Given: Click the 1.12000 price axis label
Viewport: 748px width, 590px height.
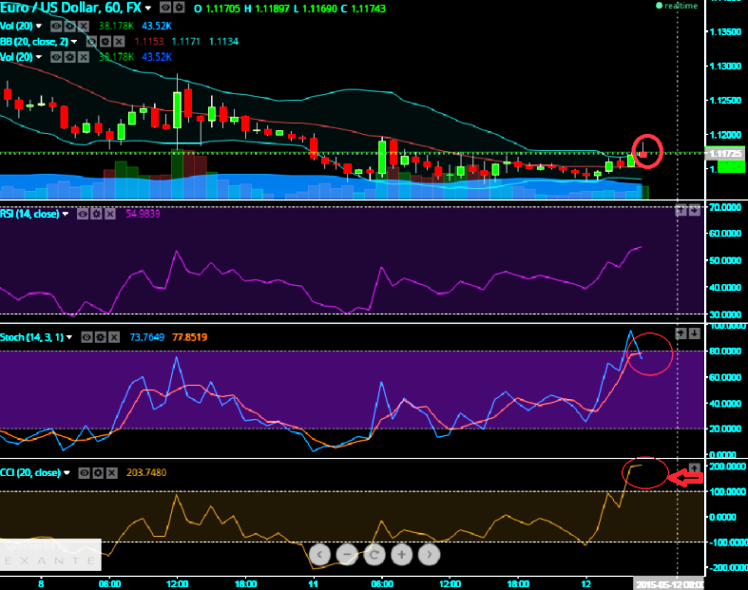Looking at the screenshot, I should 726,135.
